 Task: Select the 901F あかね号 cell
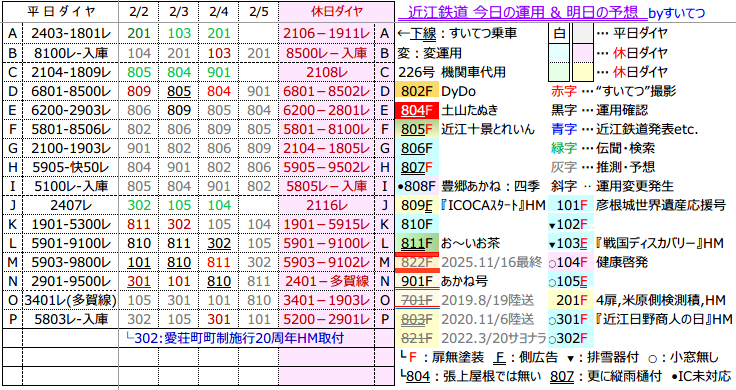tap(417, 281)
